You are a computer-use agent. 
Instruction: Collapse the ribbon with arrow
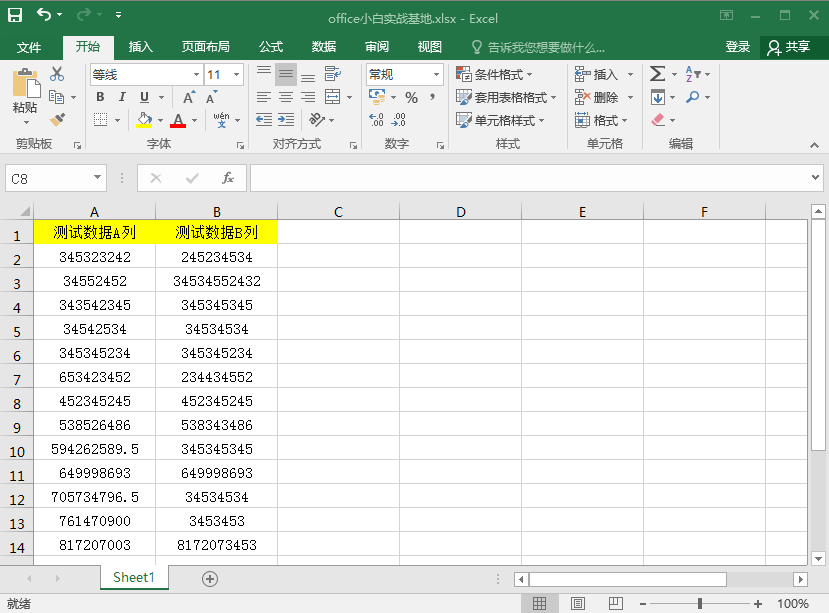(814, 144)
